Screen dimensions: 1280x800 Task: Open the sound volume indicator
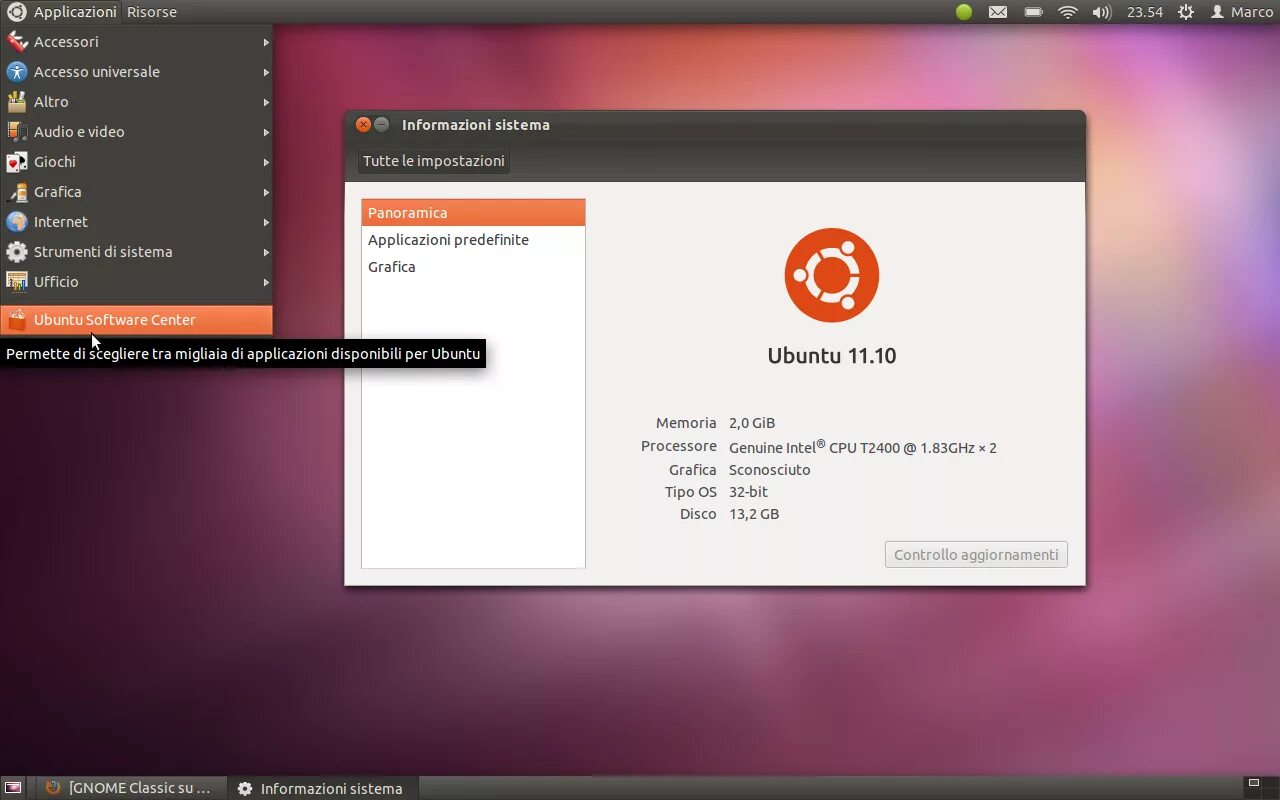tap(1102, 12)
